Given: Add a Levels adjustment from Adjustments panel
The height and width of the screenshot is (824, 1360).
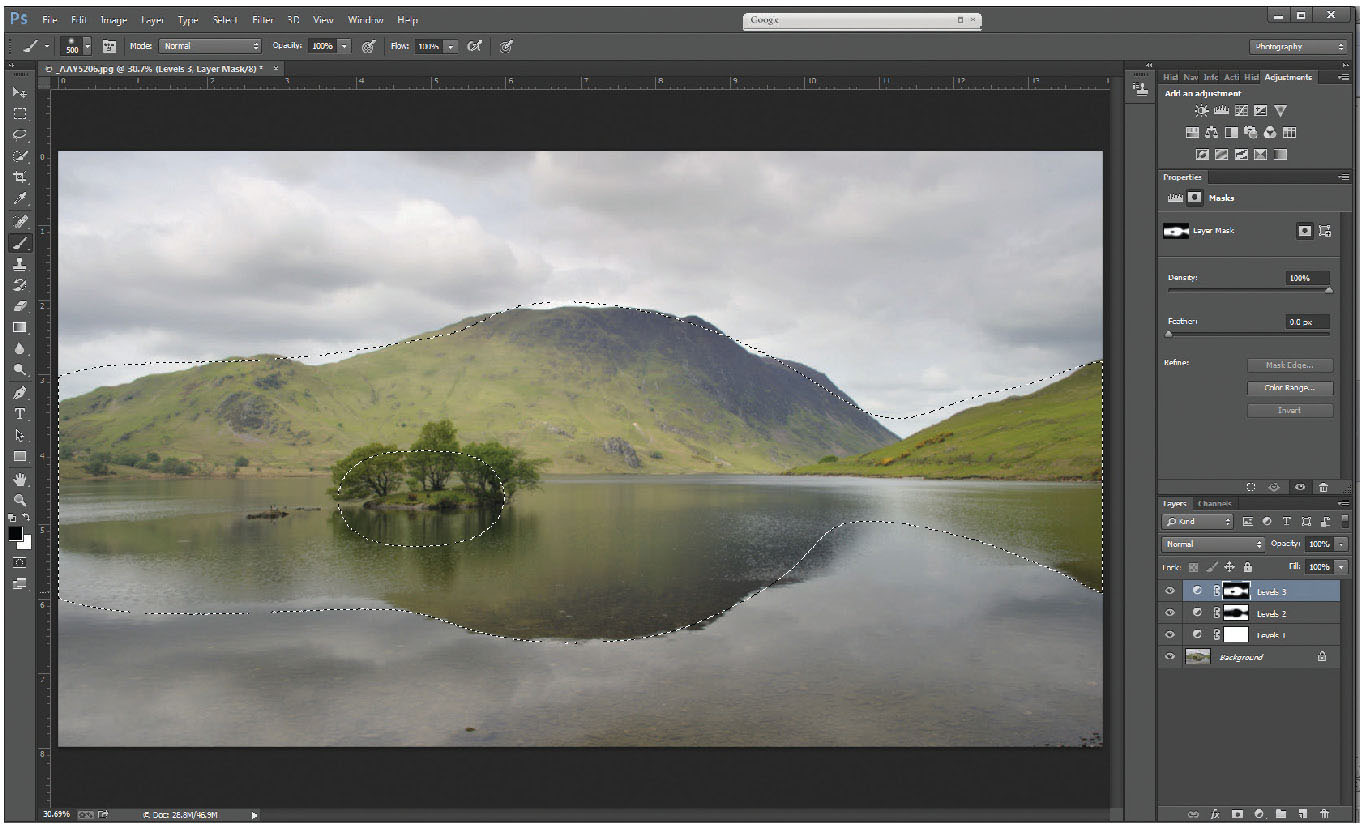Looking at the screenshot, I should (1221, 111).
